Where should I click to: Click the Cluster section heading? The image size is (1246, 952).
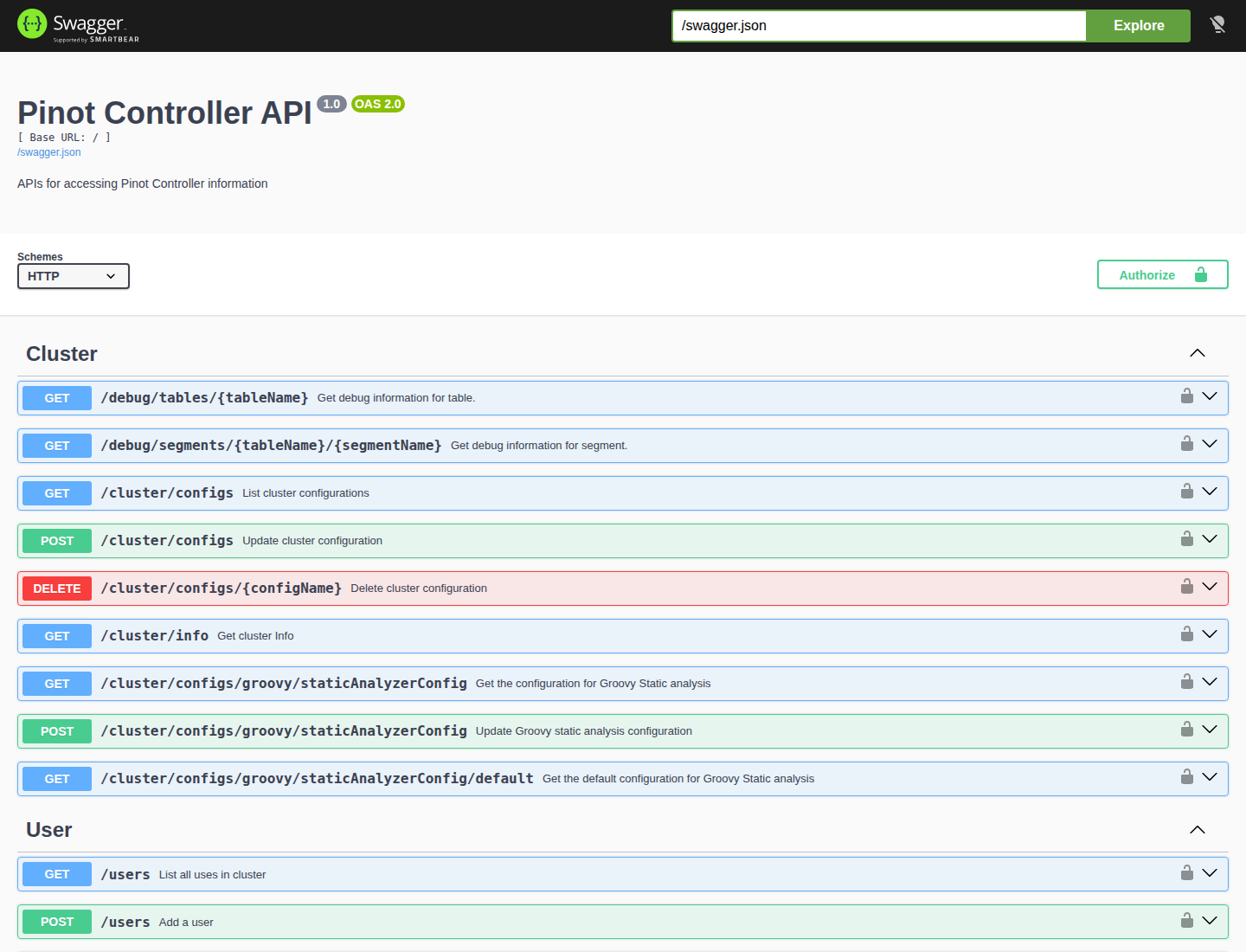(61, 354)
